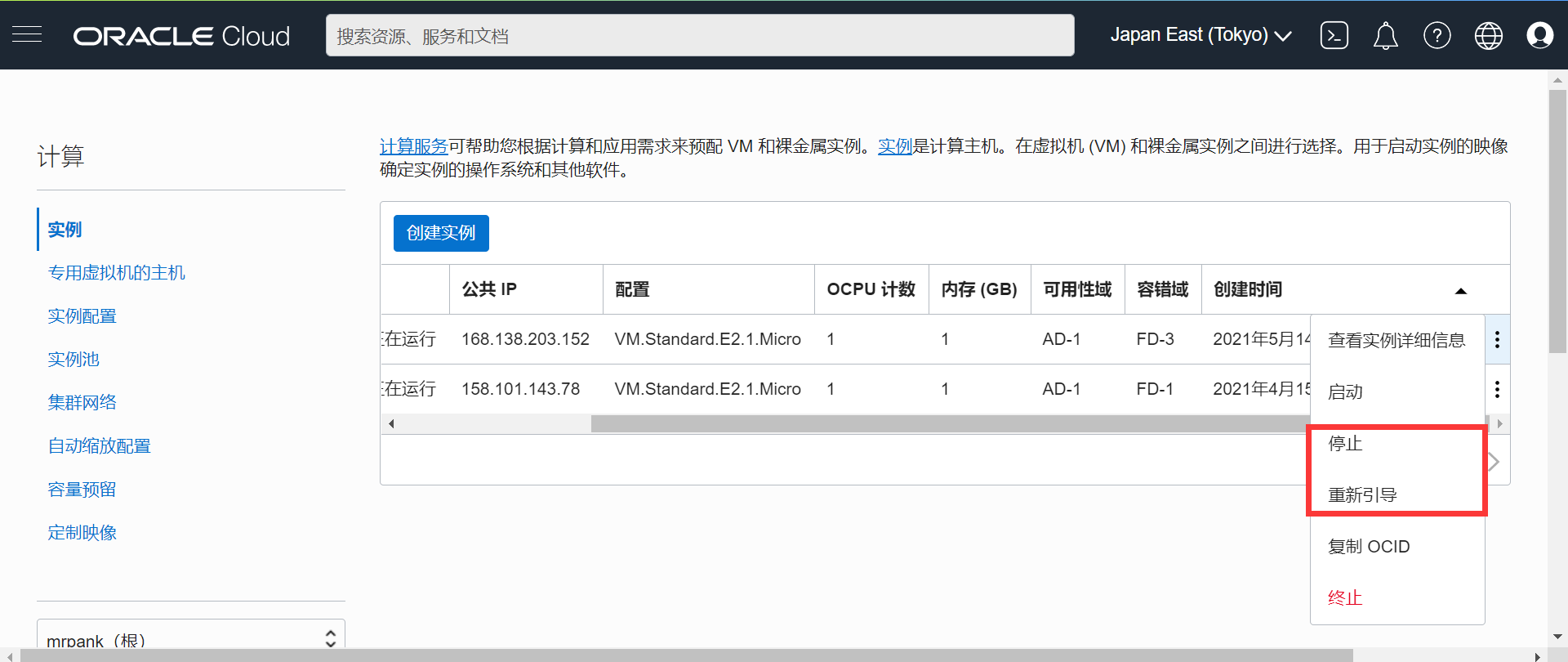Choose 重新引导 in the actions menu
The width and height of the screenshot is (1568, 662).
(x=1396, y=494)
